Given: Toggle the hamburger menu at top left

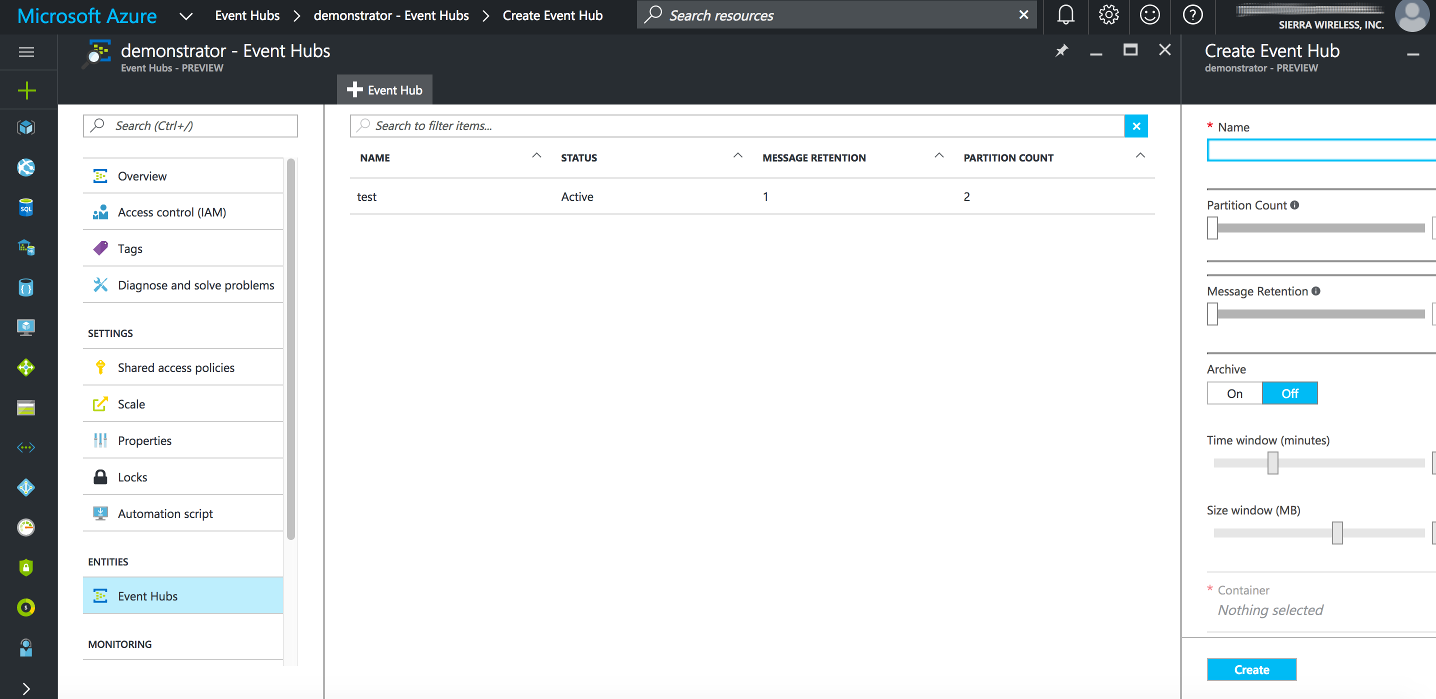Looking at the screenshot, I should coord(27,52).
